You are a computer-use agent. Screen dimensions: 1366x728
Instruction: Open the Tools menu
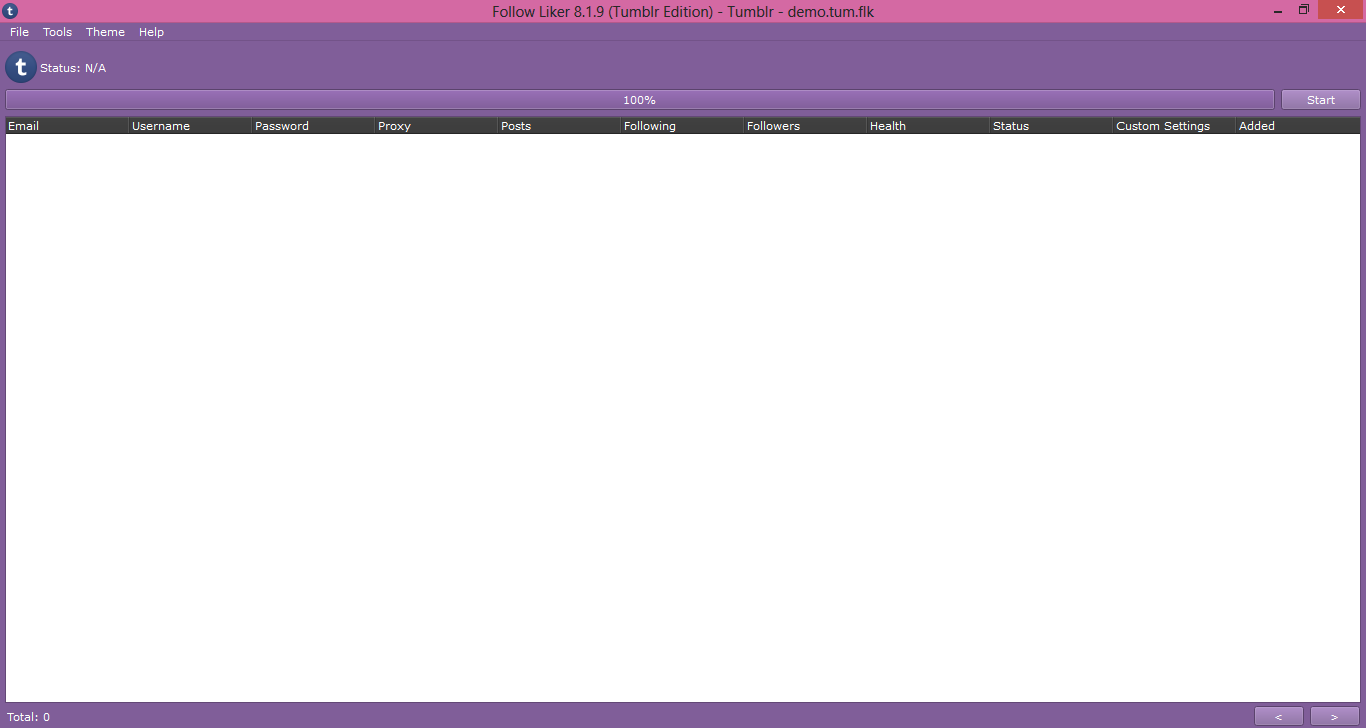coord(57,32)
